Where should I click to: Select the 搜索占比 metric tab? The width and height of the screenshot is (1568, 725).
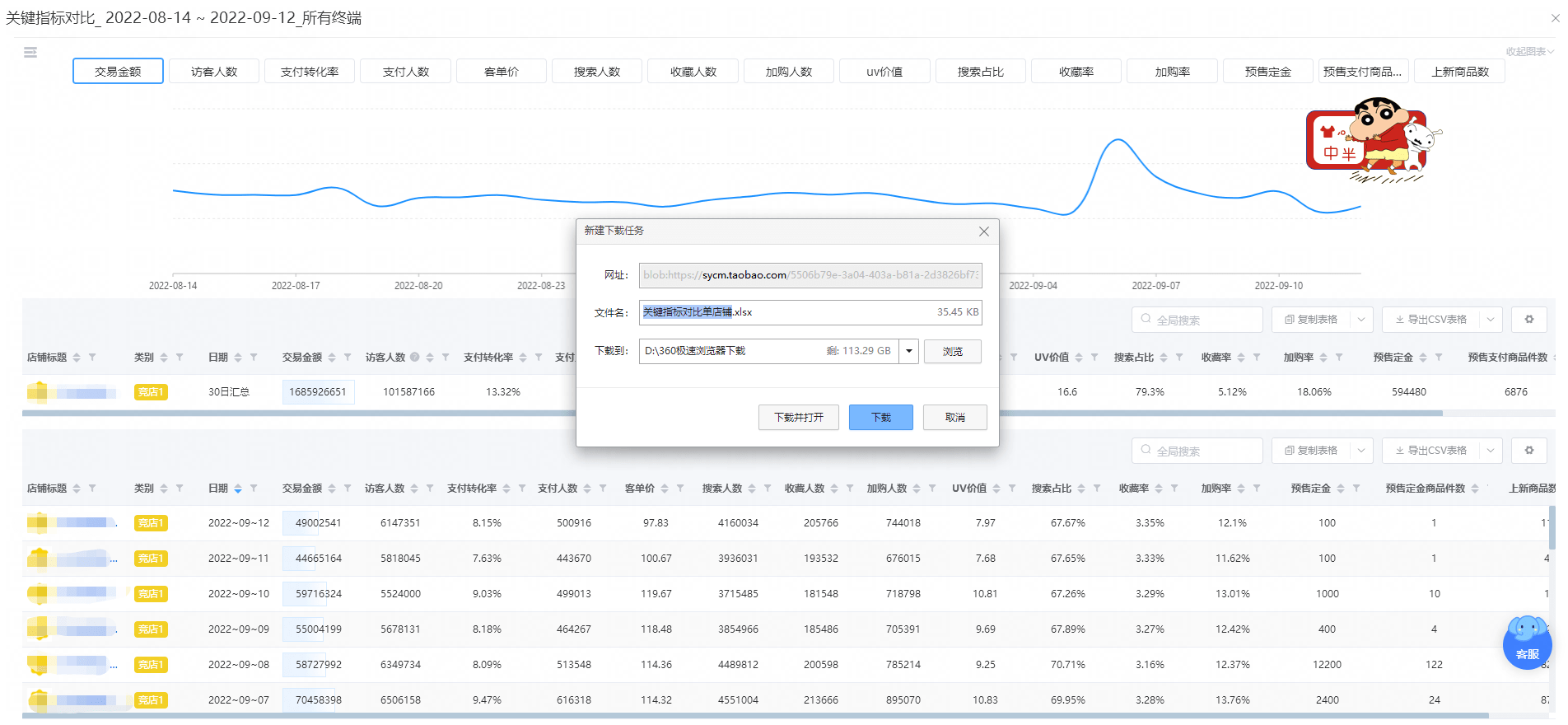(980, 72)
